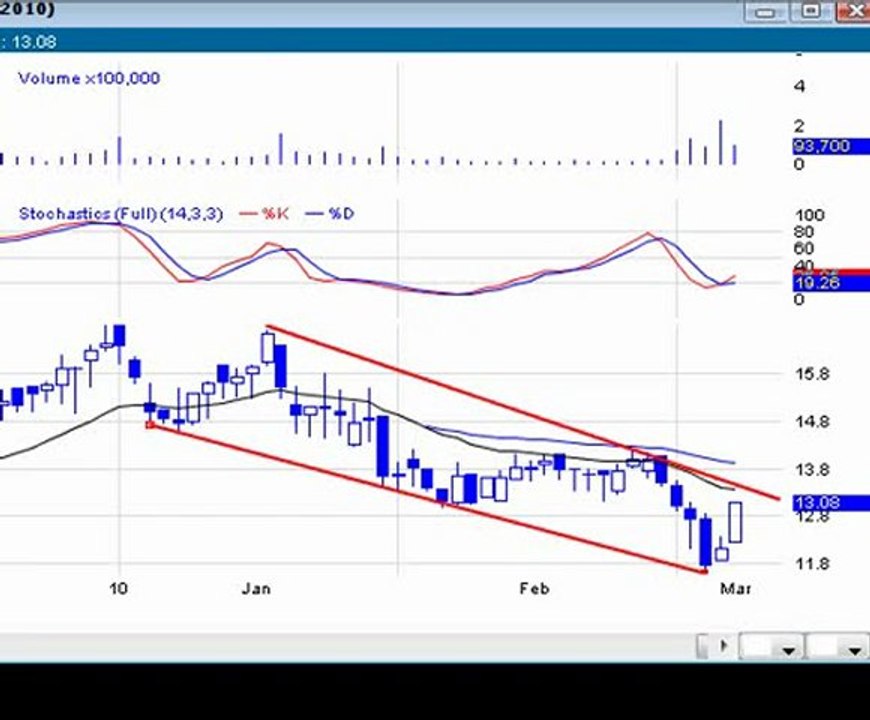Click the "19.26" stochastic value tag

click(831, 284)
